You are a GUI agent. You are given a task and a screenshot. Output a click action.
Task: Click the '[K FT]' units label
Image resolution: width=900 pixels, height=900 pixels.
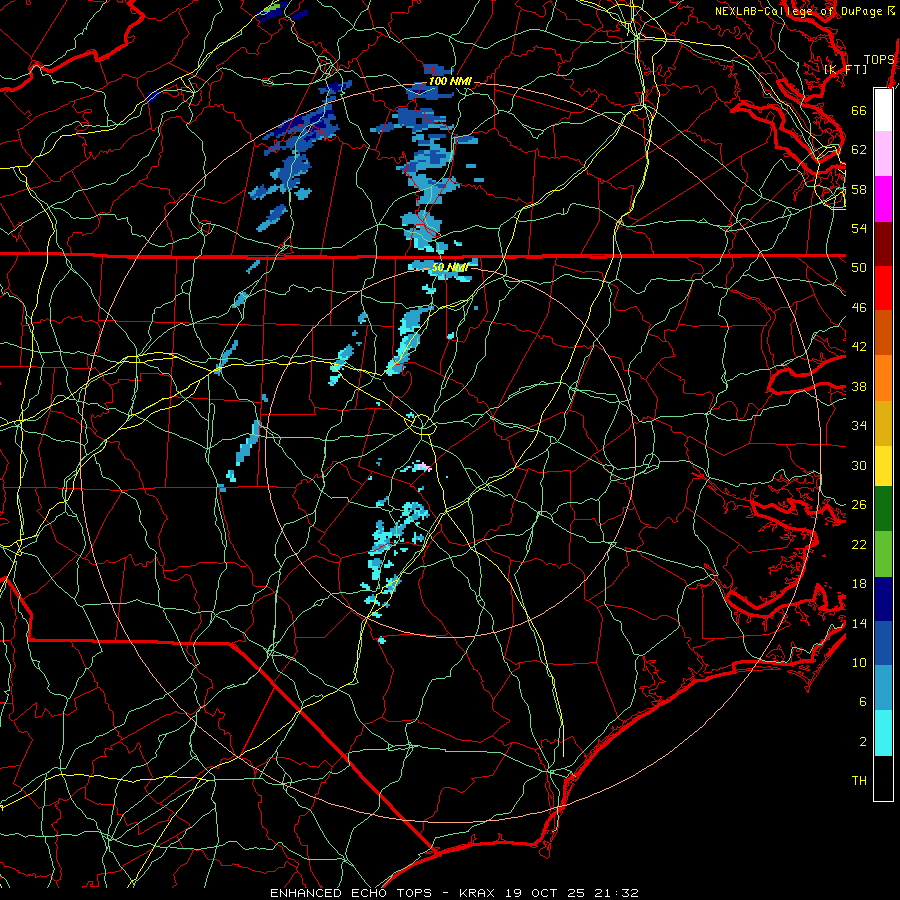click(x=845, y=69)
